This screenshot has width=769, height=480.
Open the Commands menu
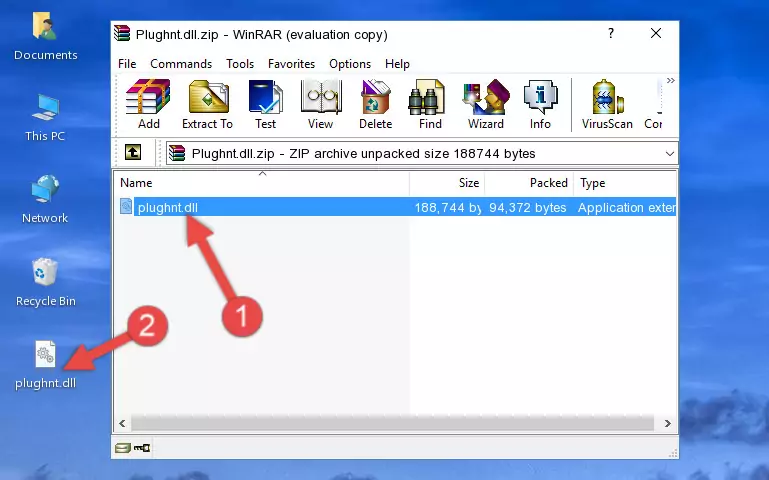point(181,64)
